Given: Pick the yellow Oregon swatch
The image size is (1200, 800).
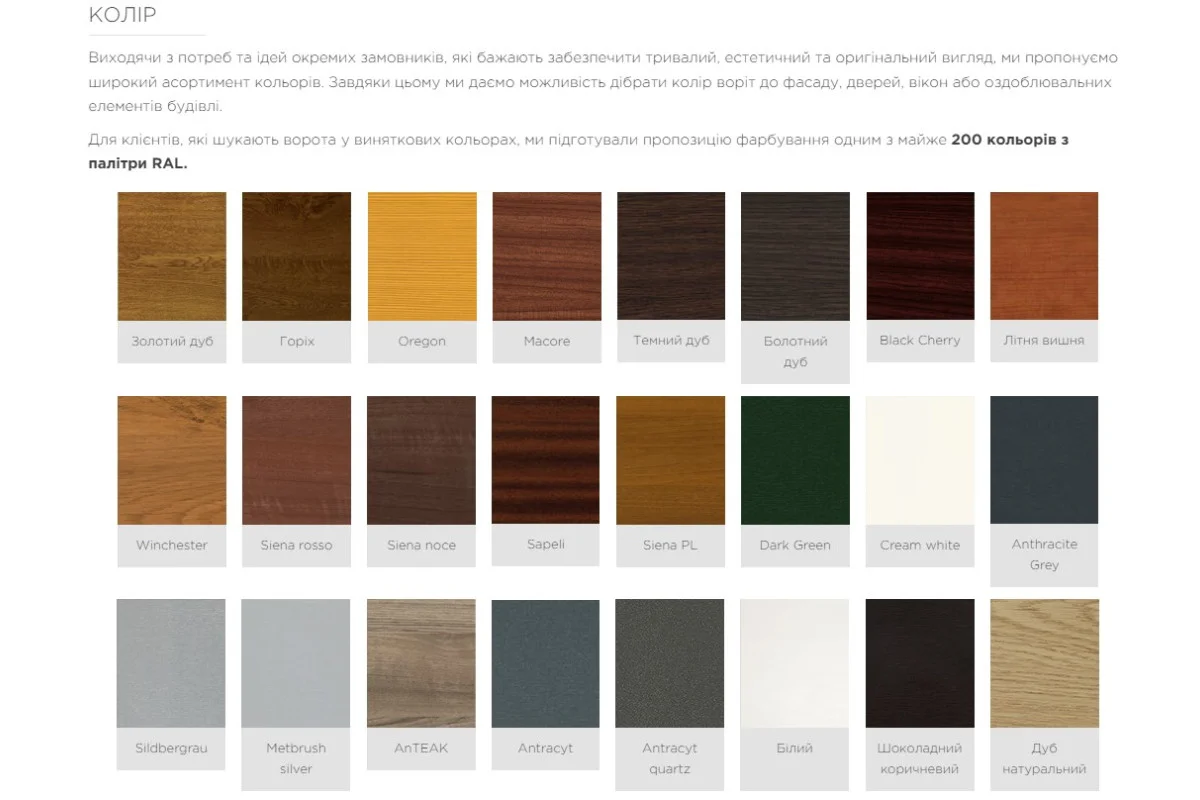Looking at the screenshot, I should (x=421, y=256).
